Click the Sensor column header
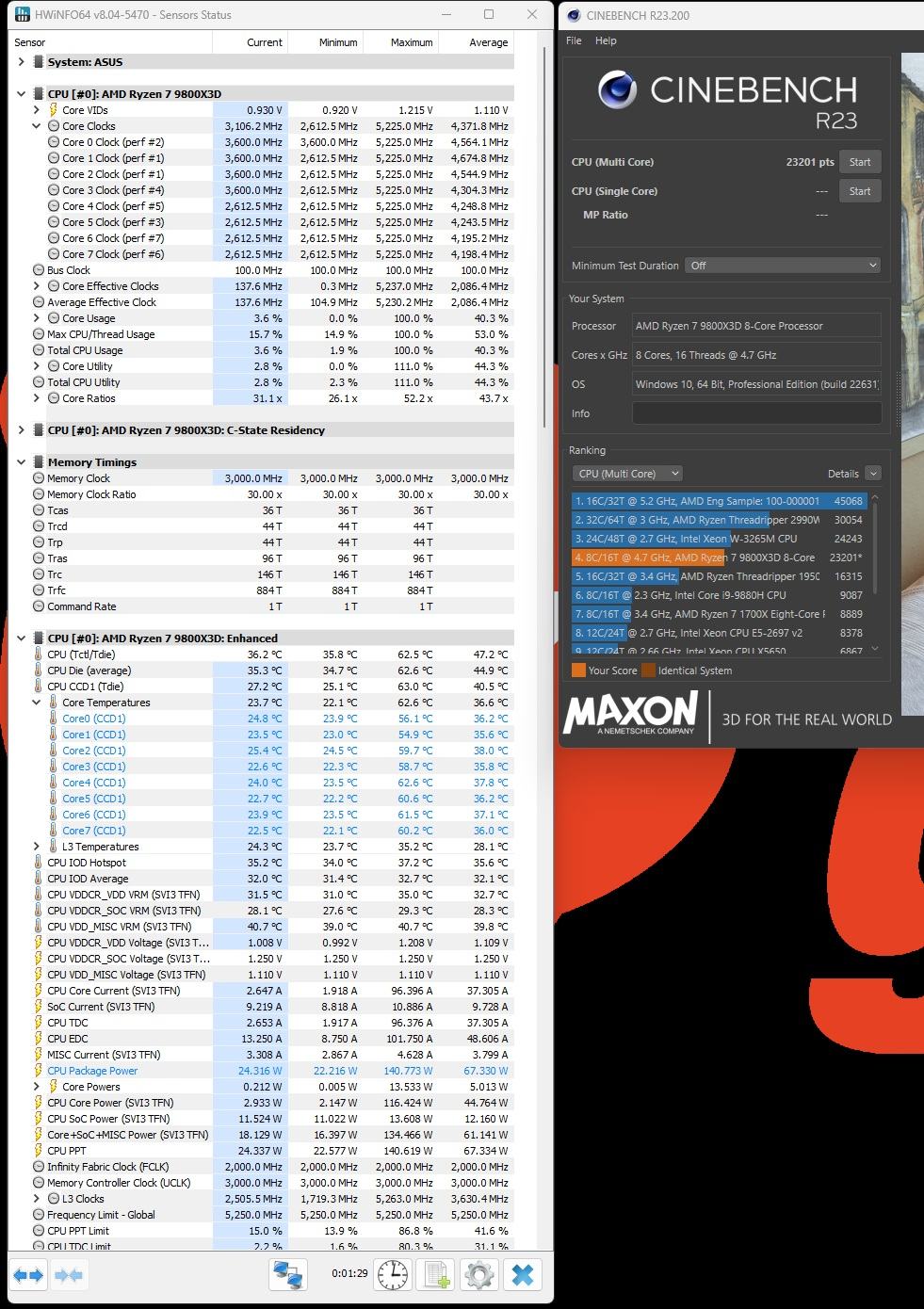The height and width of the screenshot is (1309, 924). click(111, 42)
